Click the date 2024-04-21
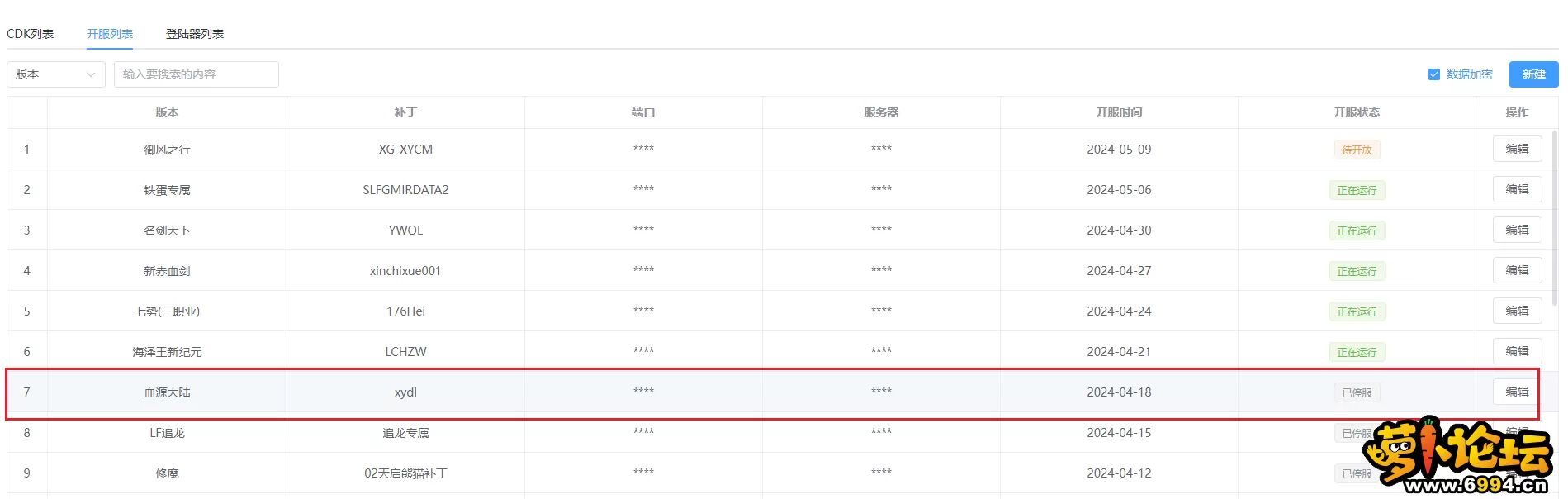1568x499 pixels. coord(1119,352)
